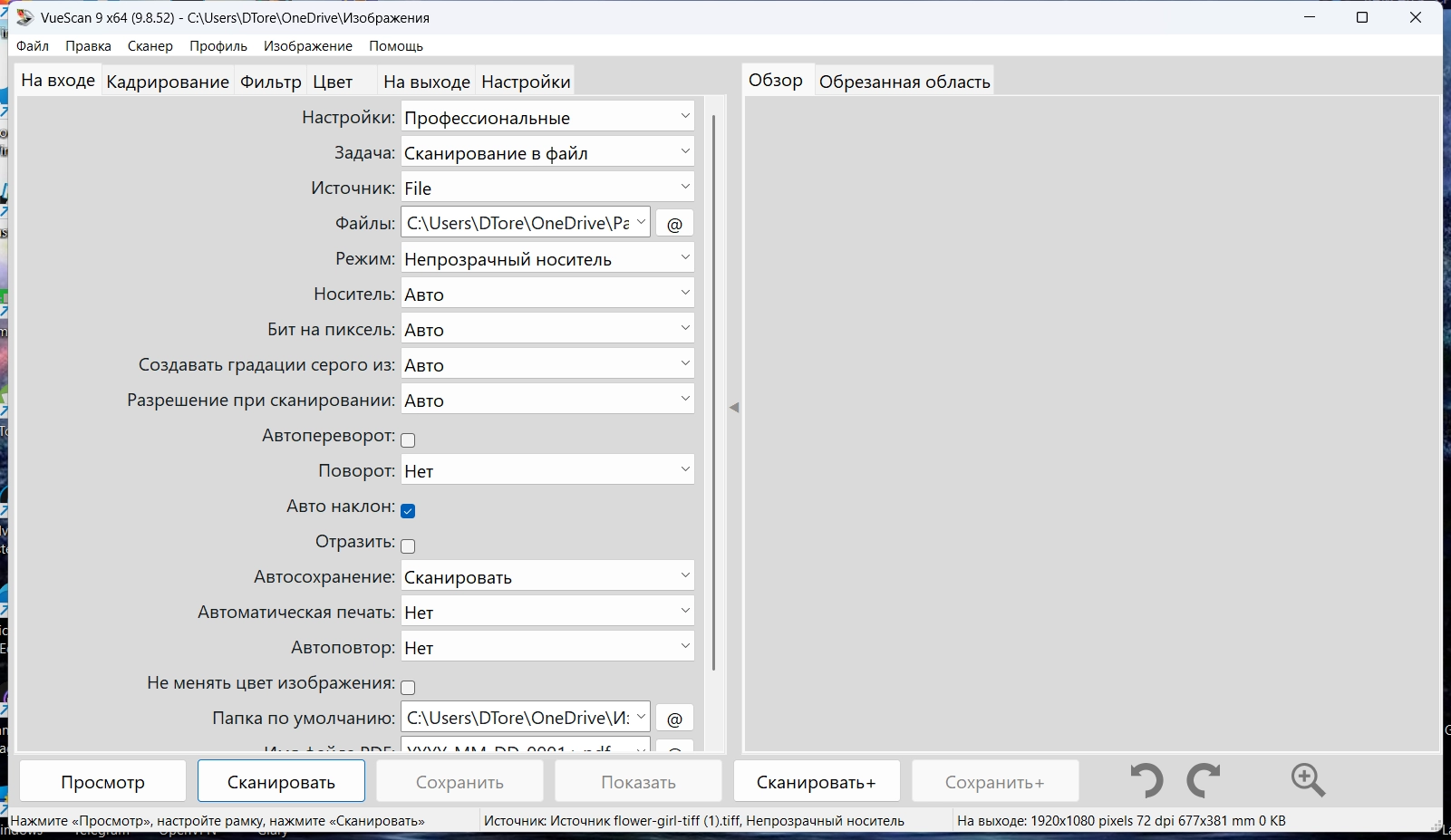Image resolution: width=1451 pixels, height=840 pixels.
Task: Check Не менять цвет изображения
Action: [x=408, y=688]
